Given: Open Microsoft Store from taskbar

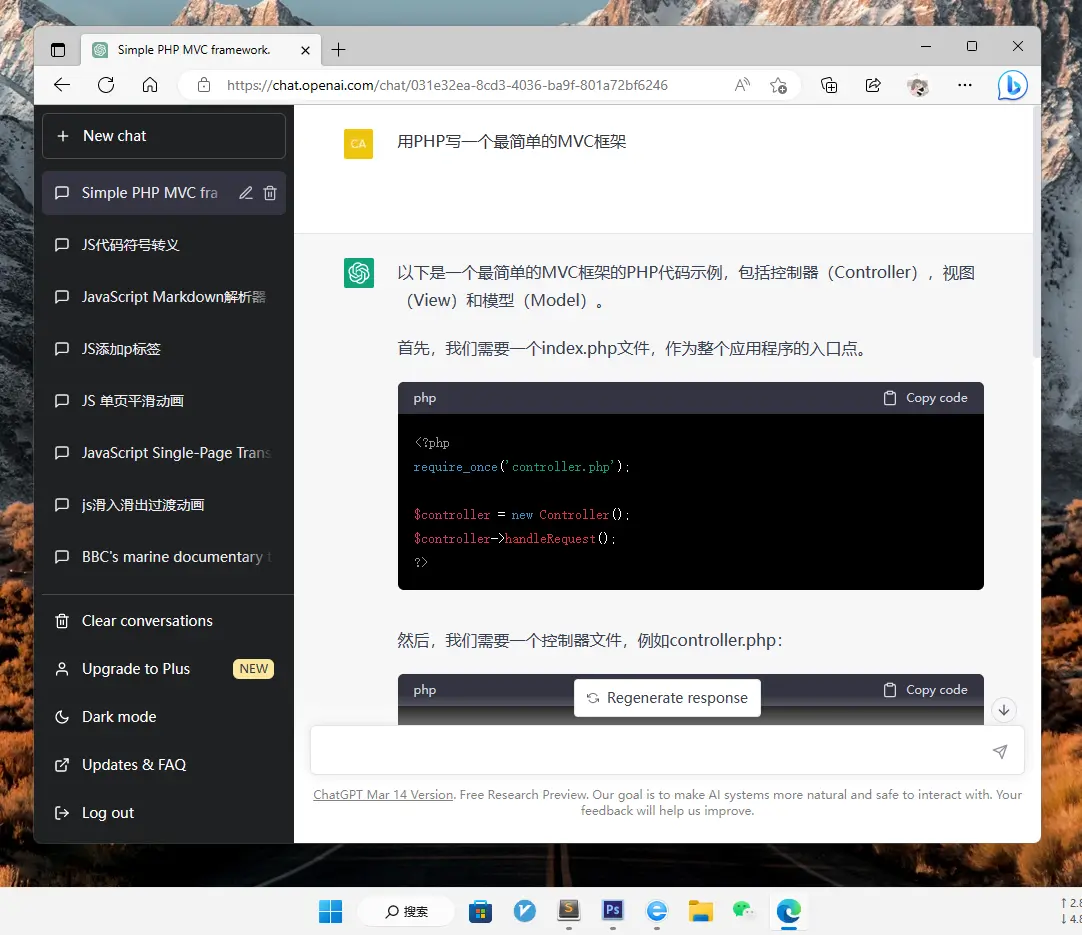Looking at the screenshot, I should click(480, 912).
